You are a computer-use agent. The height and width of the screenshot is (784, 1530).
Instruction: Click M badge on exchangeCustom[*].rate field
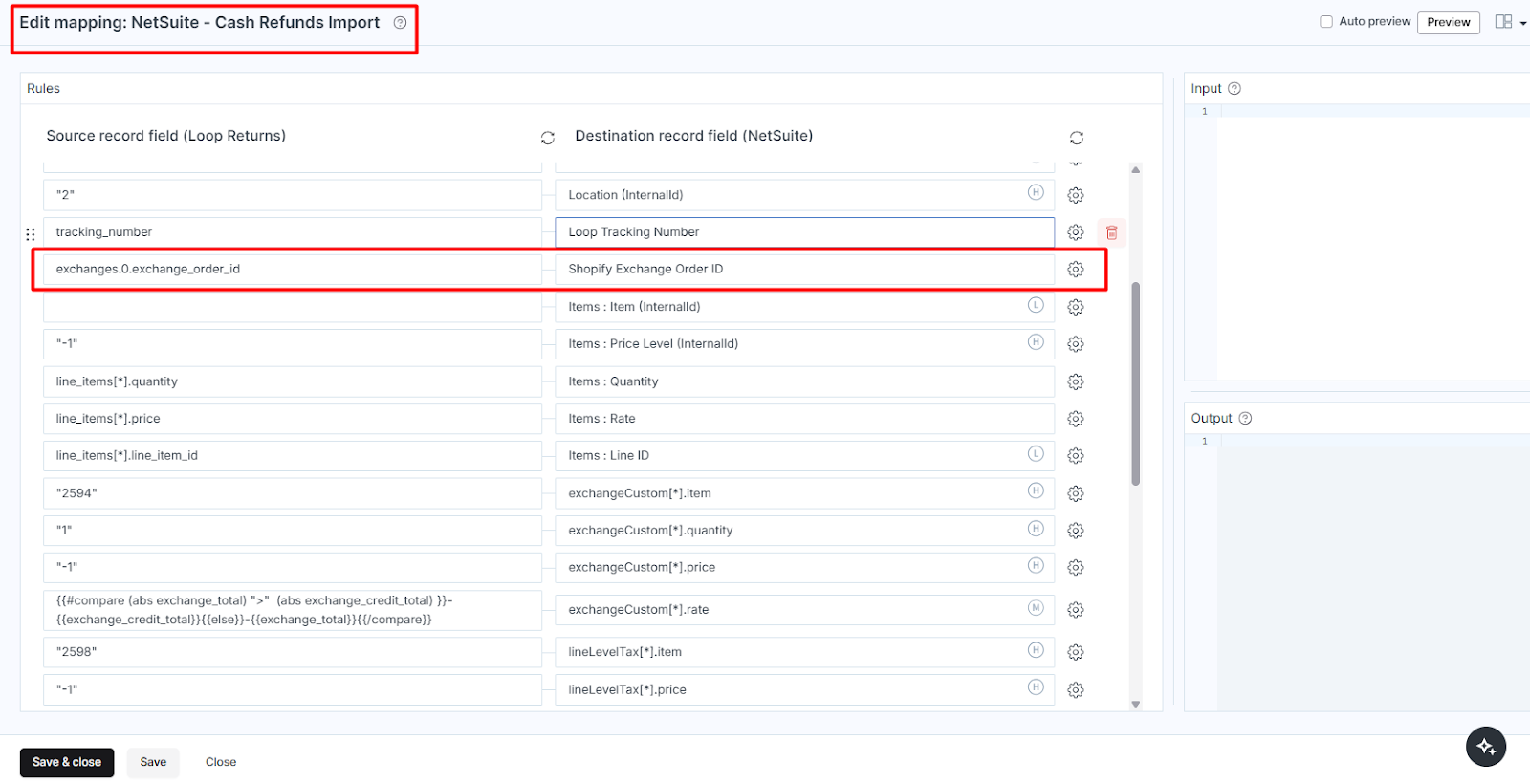coord(1036,608)
